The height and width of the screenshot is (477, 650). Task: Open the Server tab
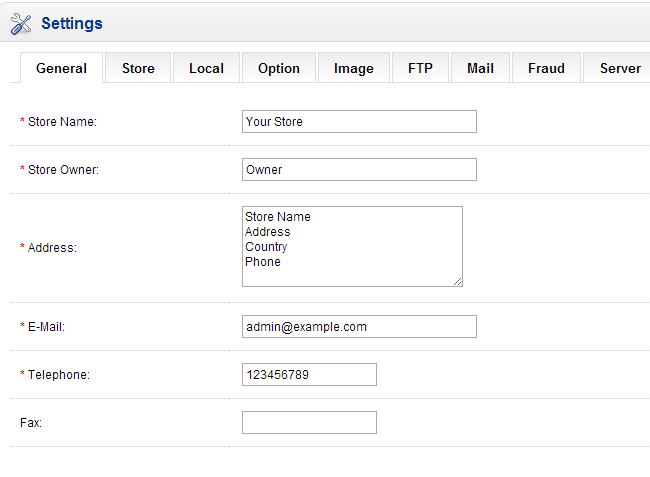(620, 68)
